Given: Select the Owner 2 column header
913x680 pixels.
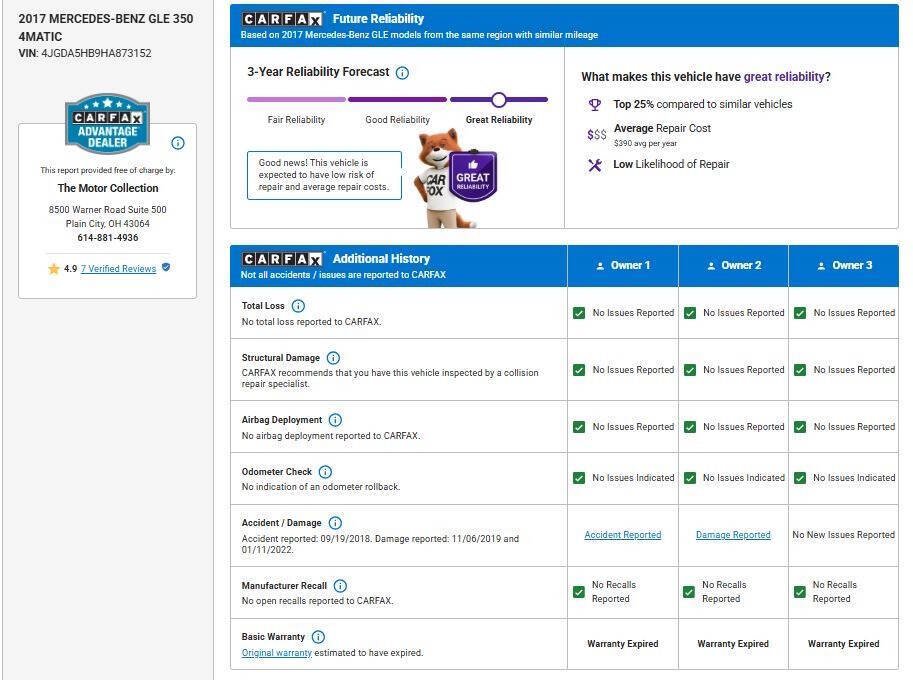Looking at the screenshot, I should [733, 266].
